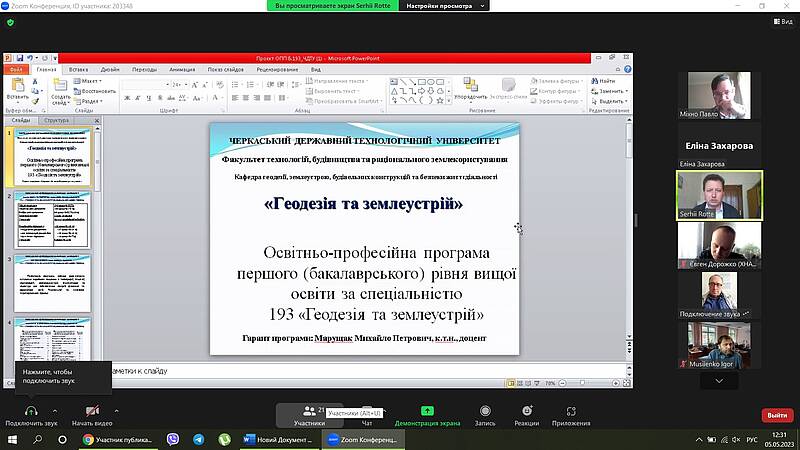The height and width of the screenshot is (450, 800).
Task: Open Reactions (Реакции) in the Zoom toolbar
Action: 527,411
